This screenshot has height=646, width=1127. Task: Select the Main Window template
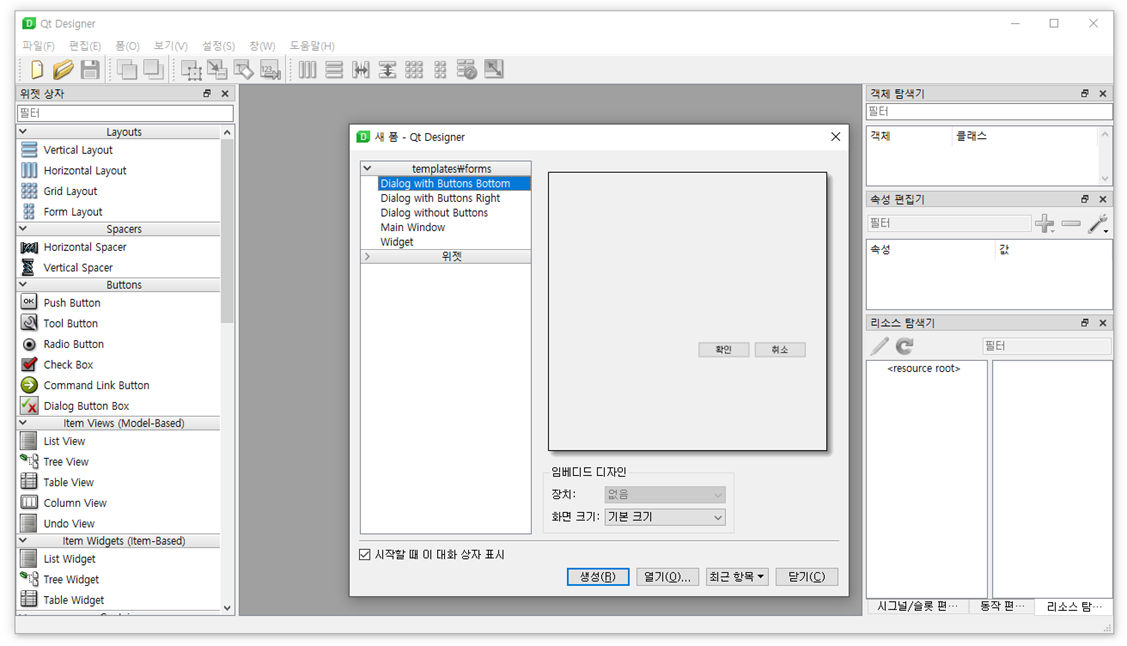[413, 227]
